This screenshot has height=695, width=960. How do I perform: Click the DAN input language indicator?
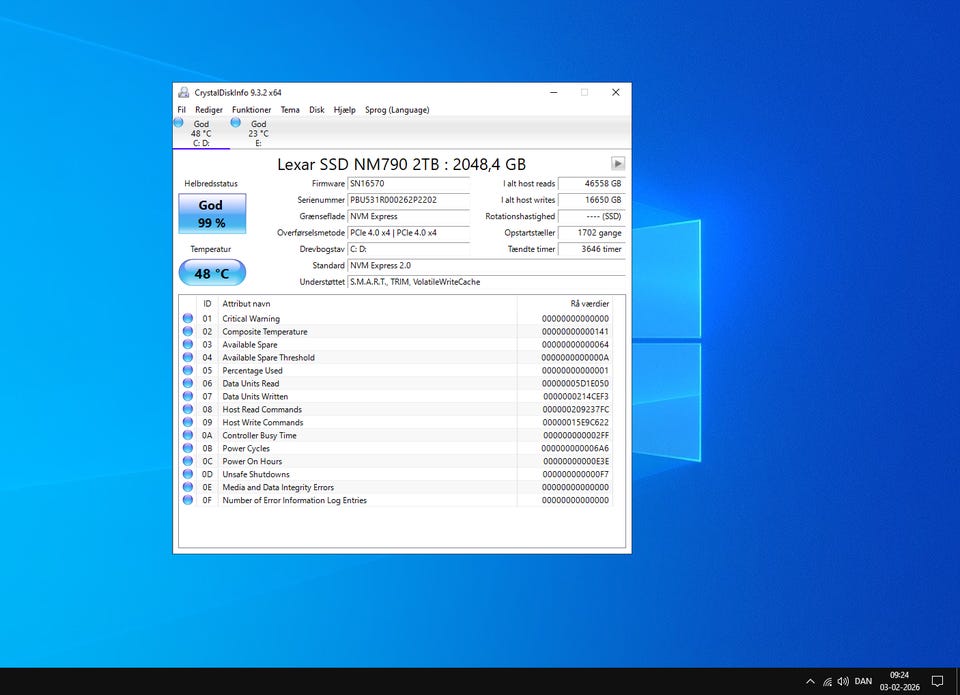pyautogui.click(x=863, y=681)
